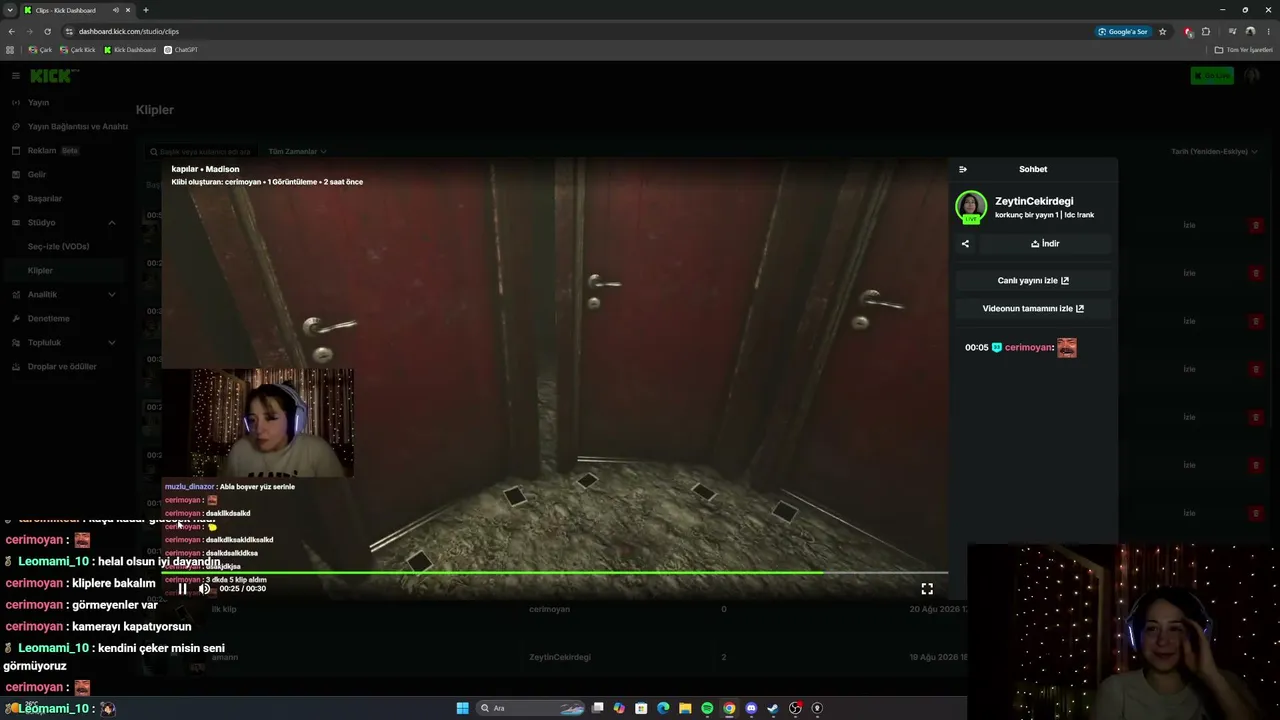1280x720 pixels.
Task: Open Videonun tamamını izle link
Action: point(1033,309)
